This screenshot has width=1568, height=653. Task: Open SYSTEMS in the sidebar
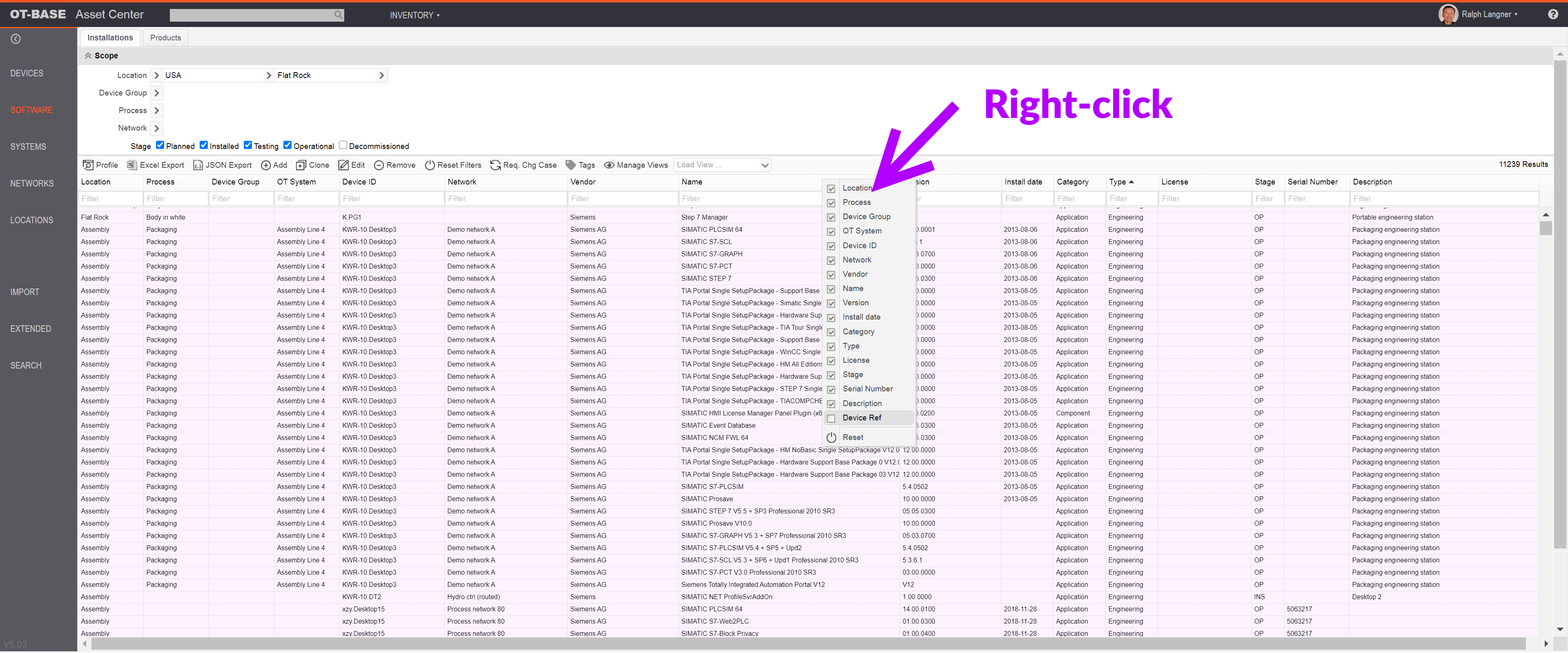(x=28, y=147)
